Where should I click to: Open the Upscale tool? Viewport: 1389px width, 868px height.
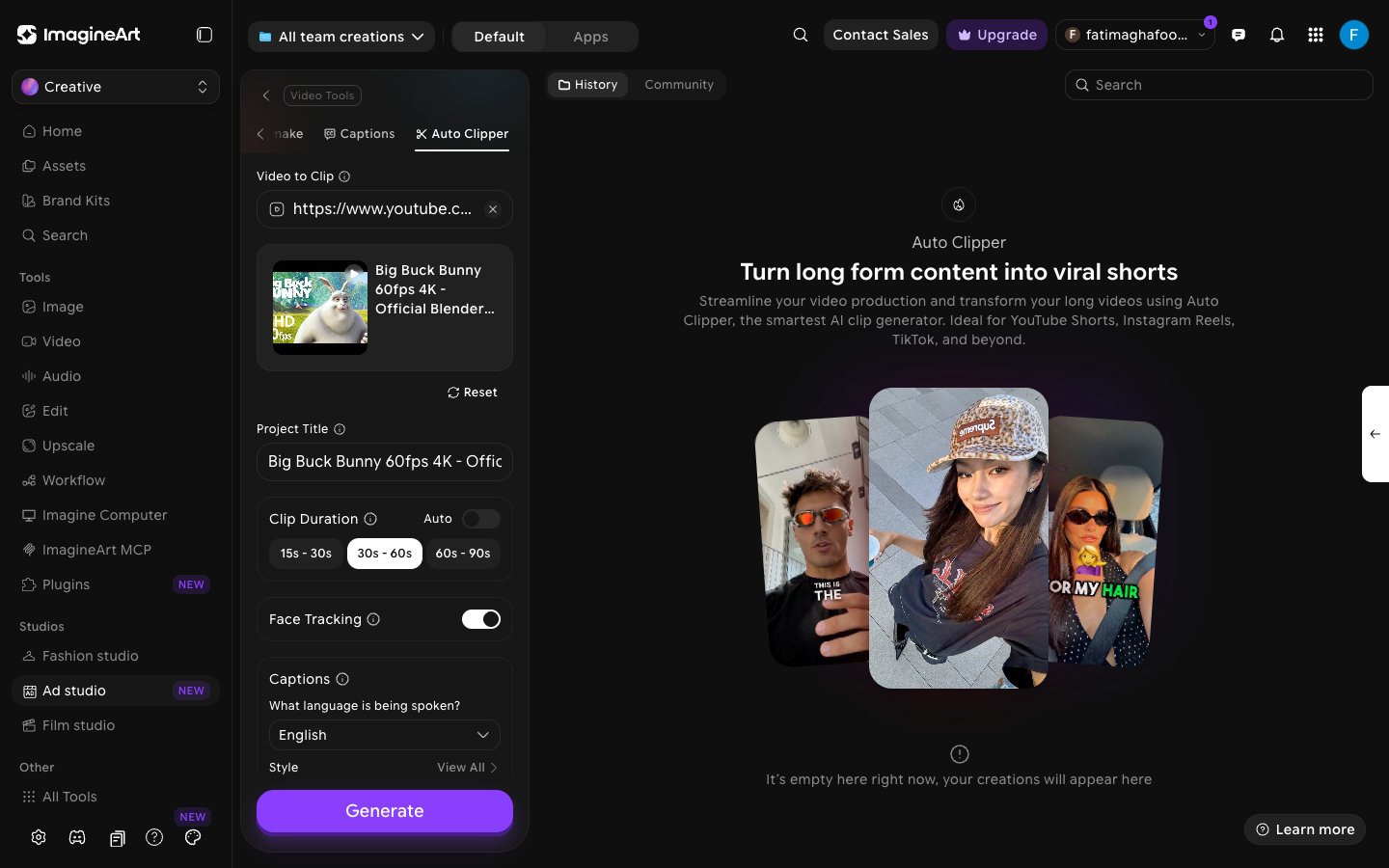[116, 446]
